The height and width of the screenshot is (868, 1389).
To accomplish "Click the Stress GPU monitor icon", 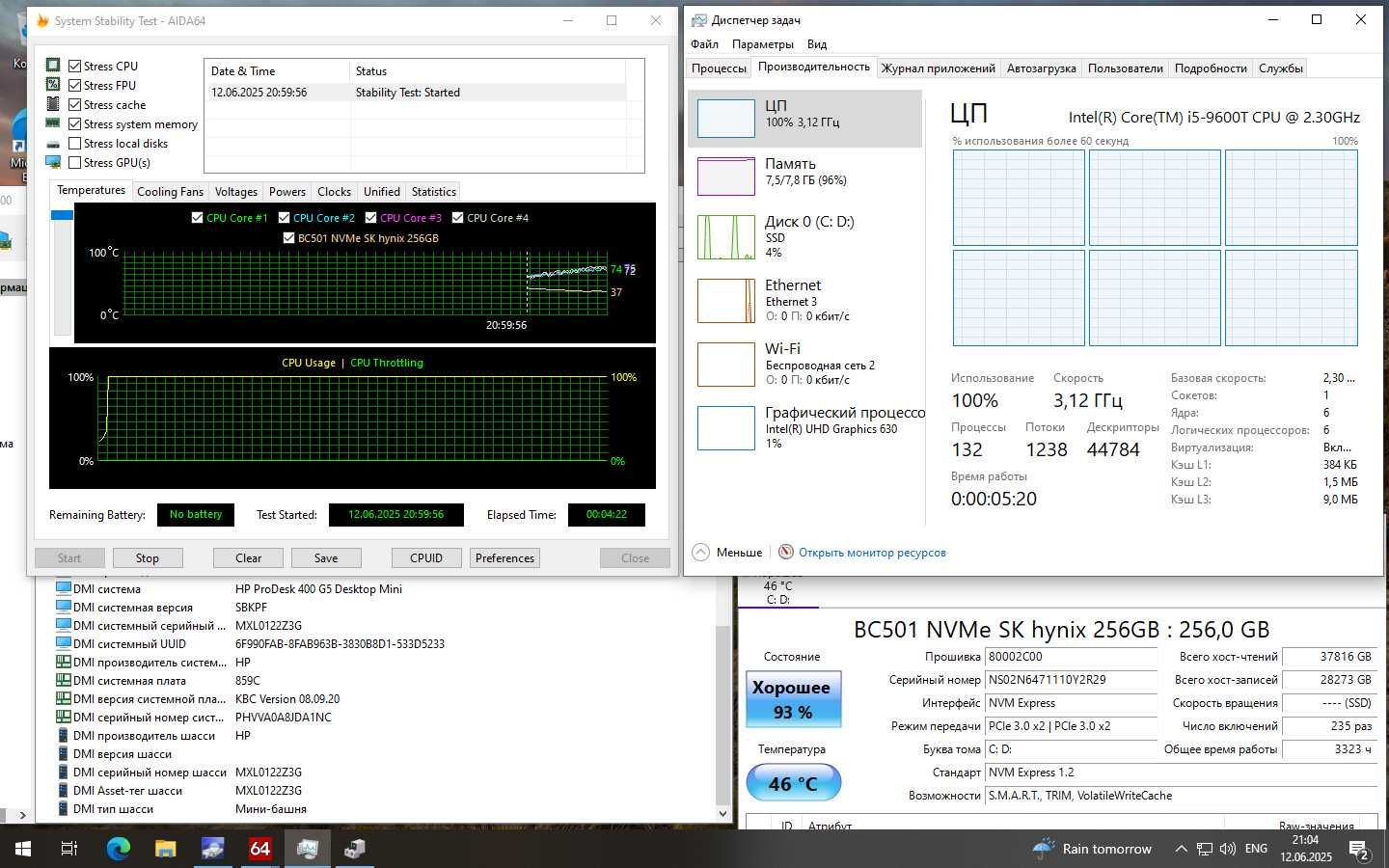I will (53, 162).
